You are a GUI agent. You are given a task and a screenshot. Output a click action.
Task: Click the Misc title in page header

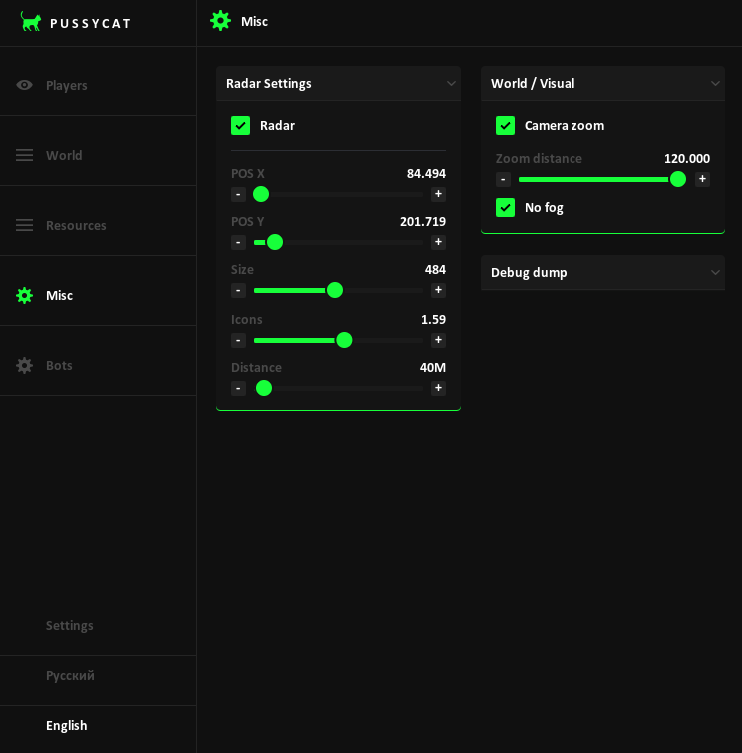point(254,22)
